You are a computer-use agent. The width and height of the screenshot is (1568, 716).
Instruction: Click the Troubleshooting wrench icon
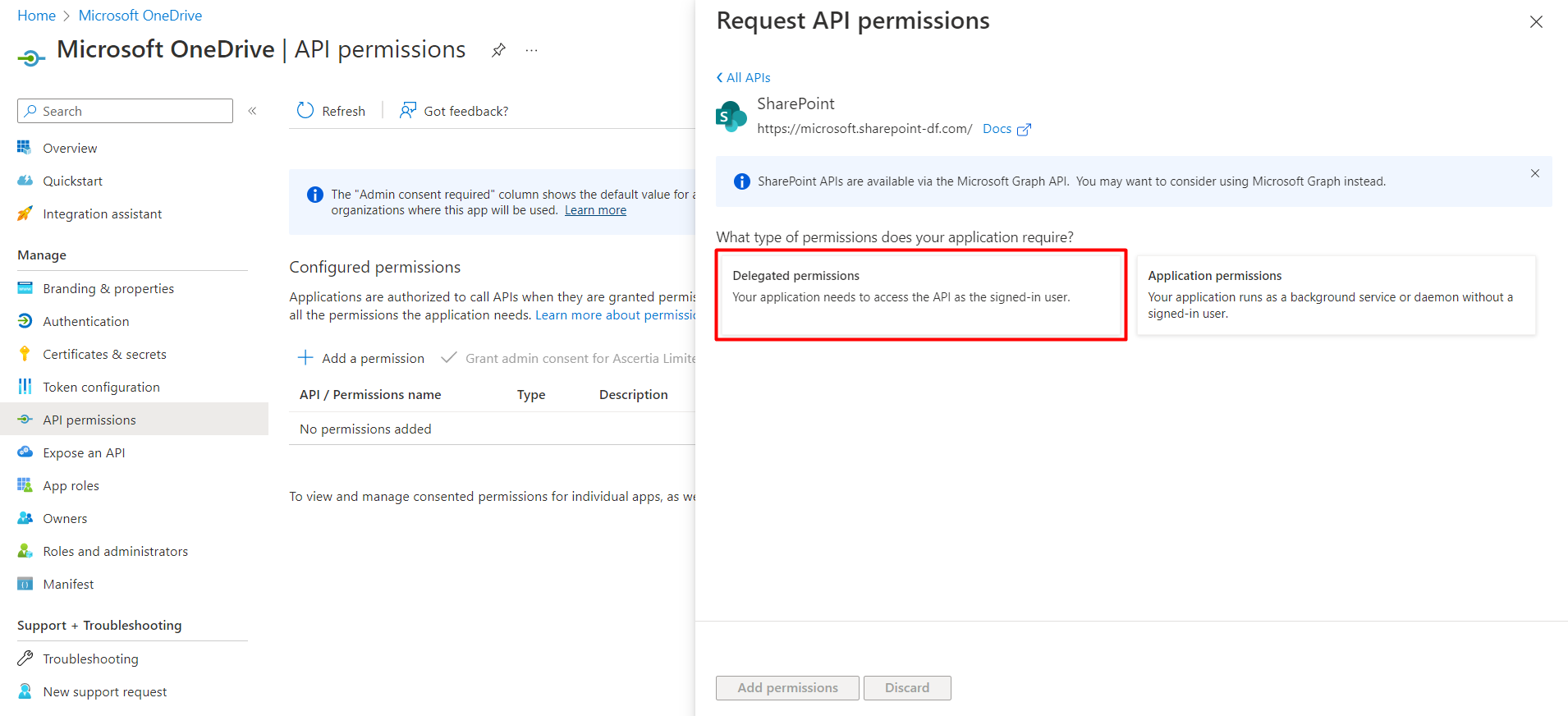(x=25, y=659)
